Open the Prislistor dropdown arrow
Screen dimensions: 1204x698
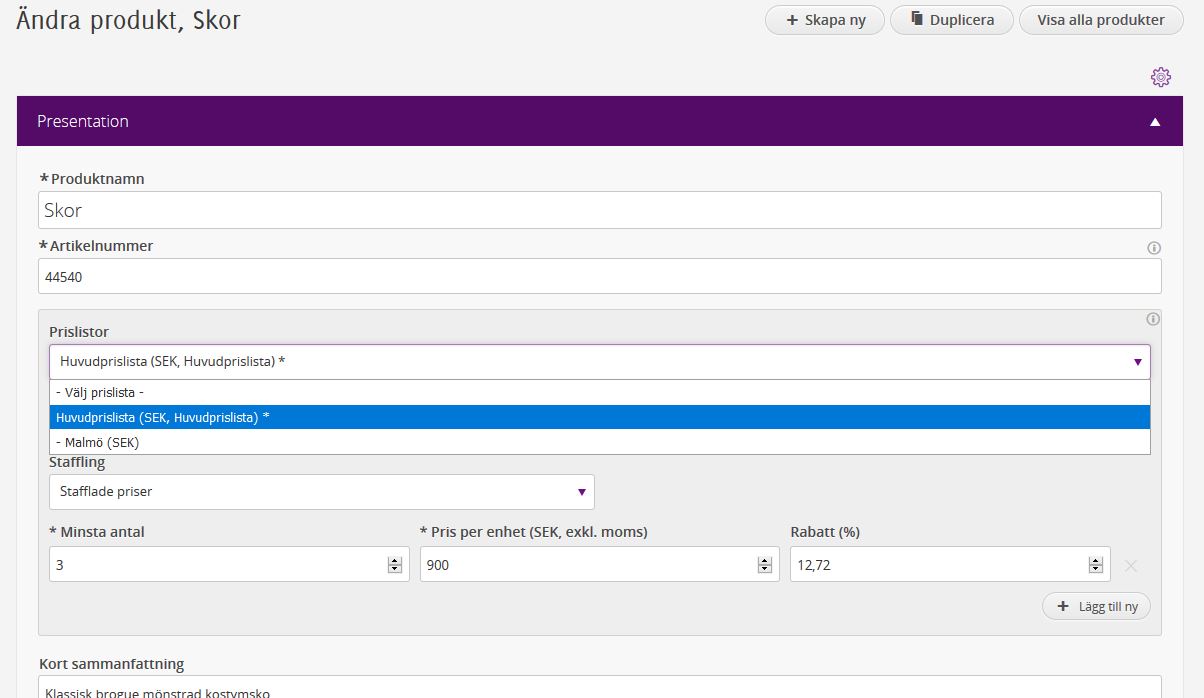(1137, 362)
